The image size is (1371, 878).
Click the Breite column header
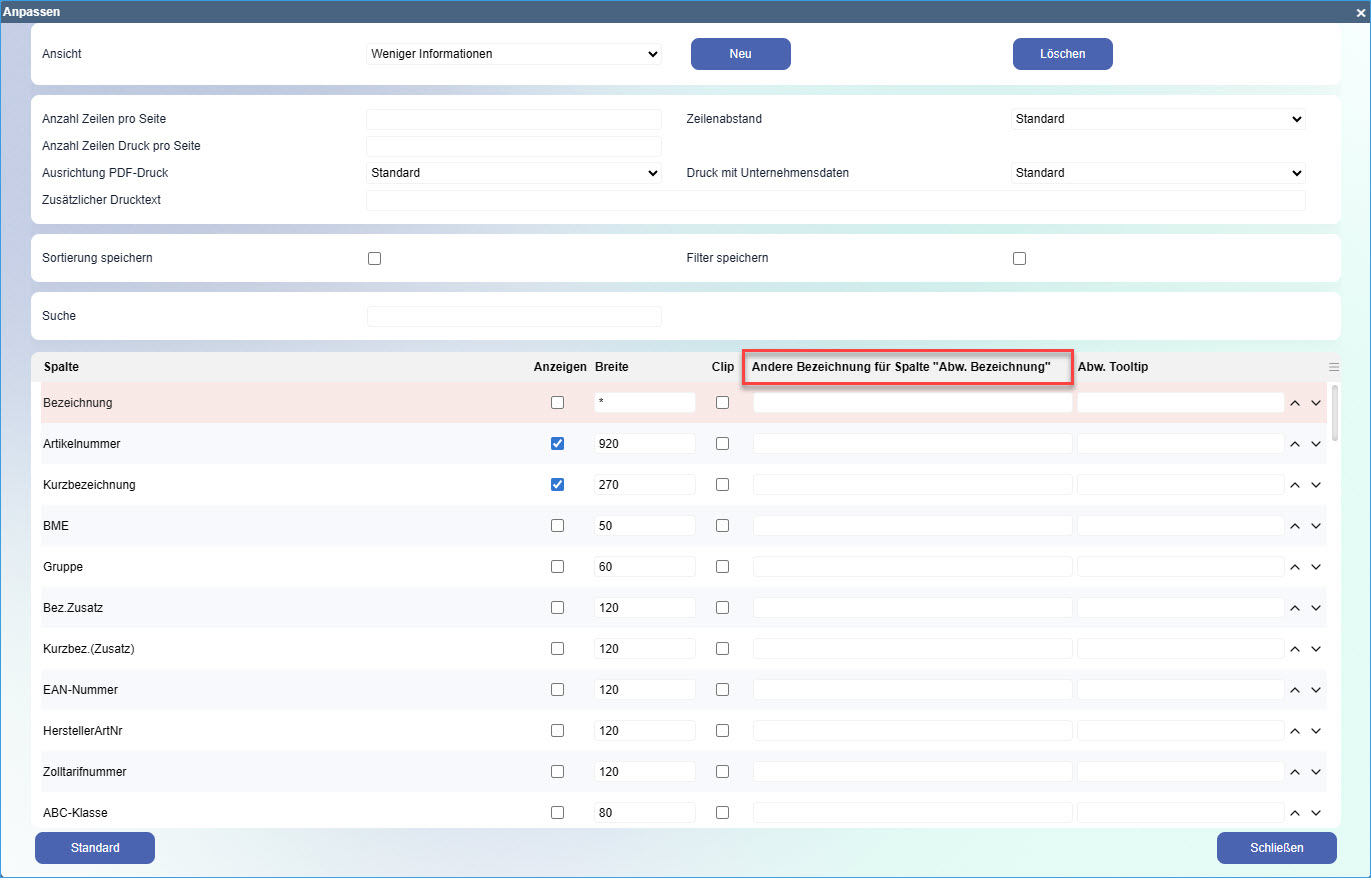612,367
